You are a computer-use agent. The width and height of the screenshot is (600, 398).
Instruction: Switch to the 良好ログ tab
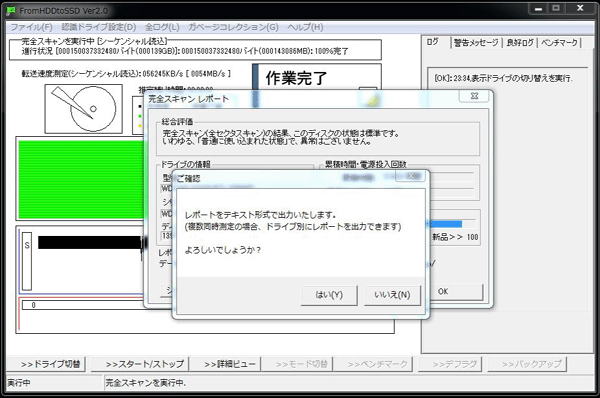tap(520, 43)
